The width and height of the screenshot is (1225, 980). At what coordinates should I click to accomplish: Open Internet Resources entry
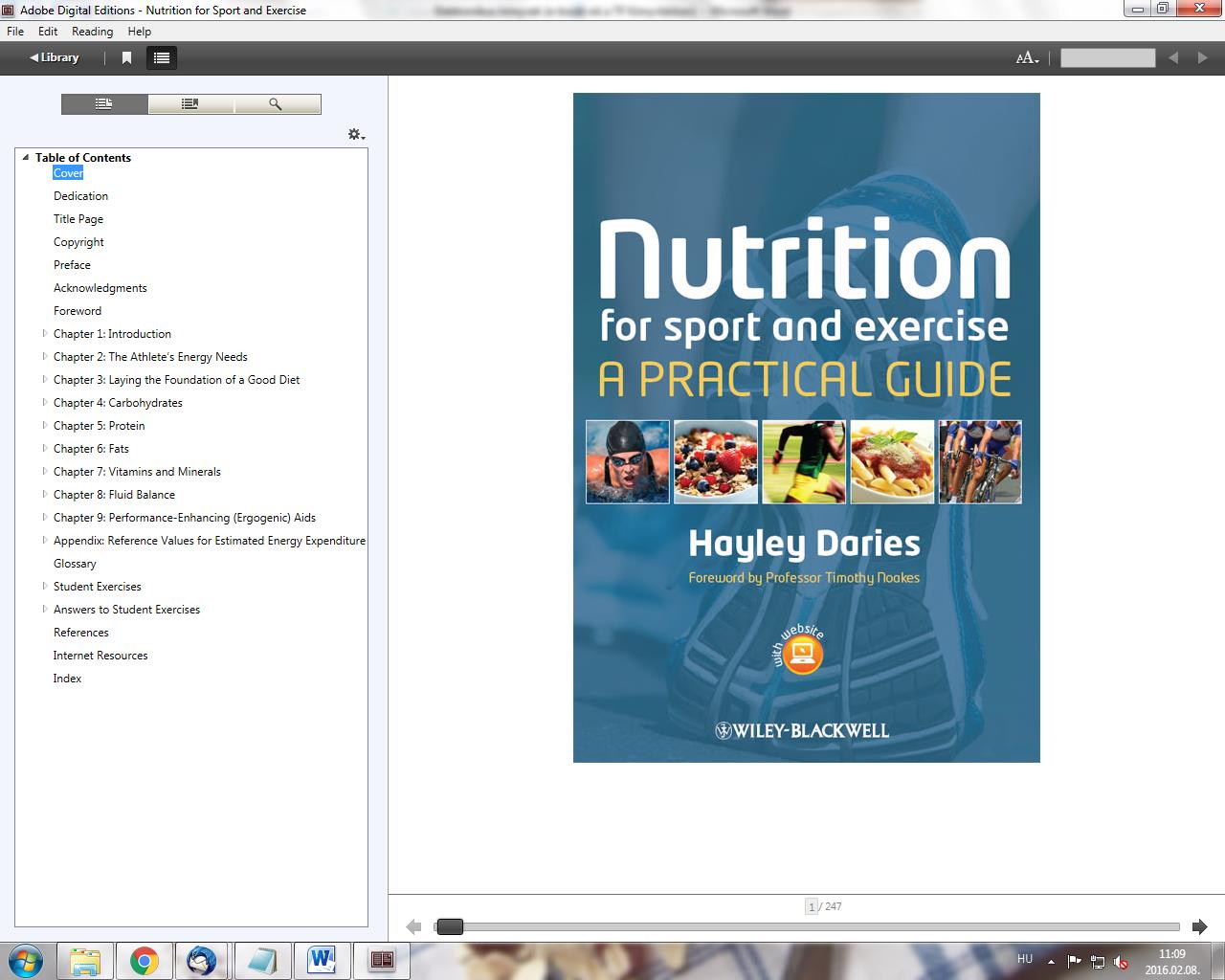pyautogui.click(x=100, y=656)
